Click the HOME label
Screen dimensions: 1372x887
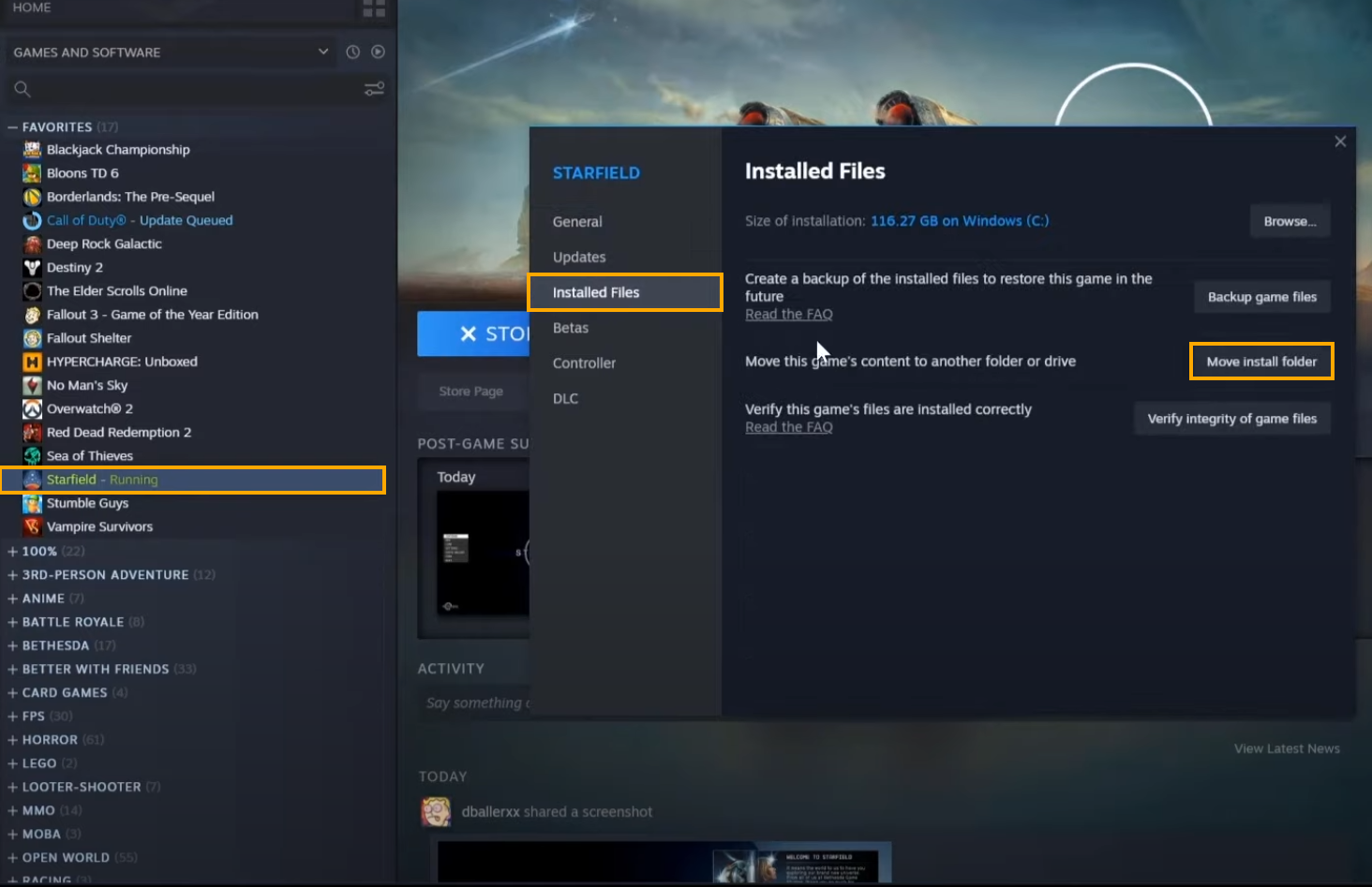point(32,7)
